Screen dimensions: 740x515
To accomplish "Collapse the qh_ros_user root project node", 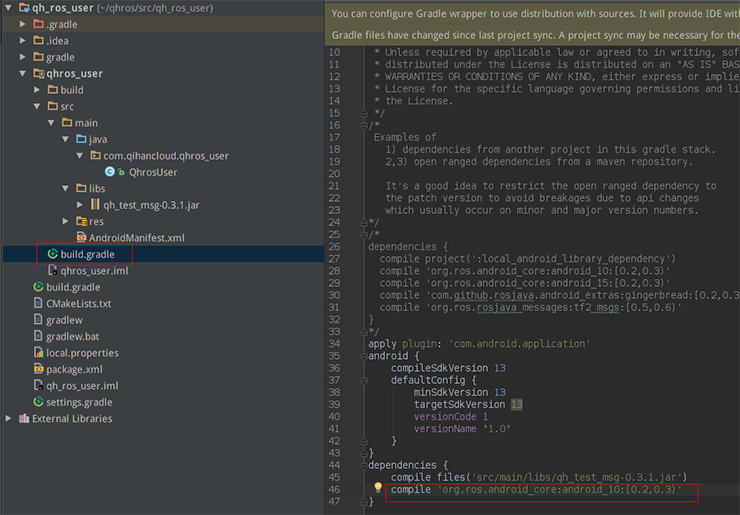I will pos(8,8).
